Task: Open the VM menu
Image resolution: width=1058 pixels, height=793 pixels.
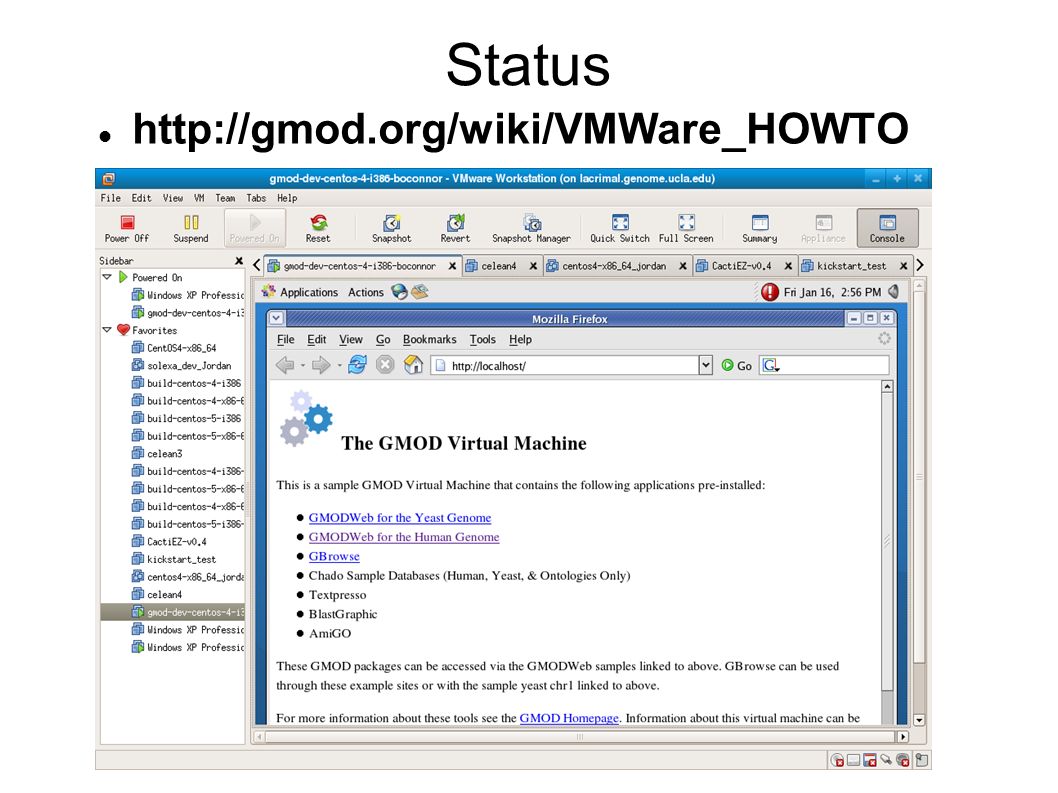Action: (199, 198)
